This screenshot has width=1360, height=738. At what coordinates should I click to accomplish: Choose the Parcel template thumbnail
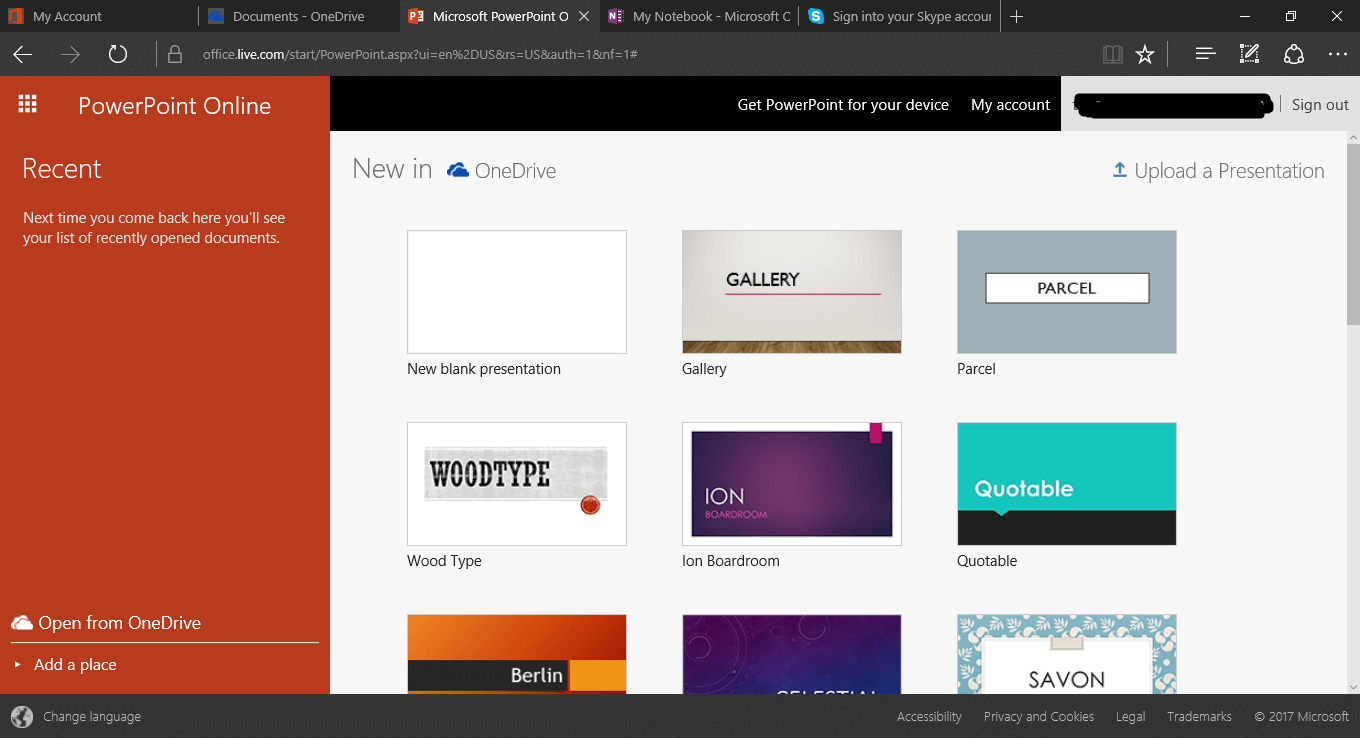(x=1067, y=292)
